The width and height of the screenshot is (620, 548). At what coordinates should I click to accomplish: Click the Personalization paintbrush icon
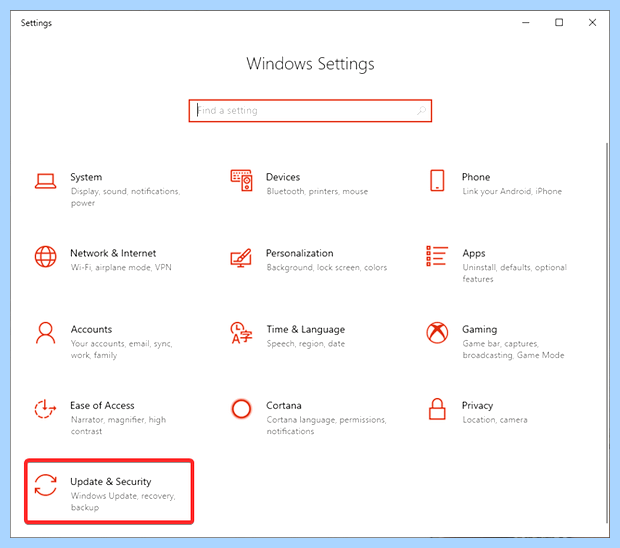click(241, 257)
